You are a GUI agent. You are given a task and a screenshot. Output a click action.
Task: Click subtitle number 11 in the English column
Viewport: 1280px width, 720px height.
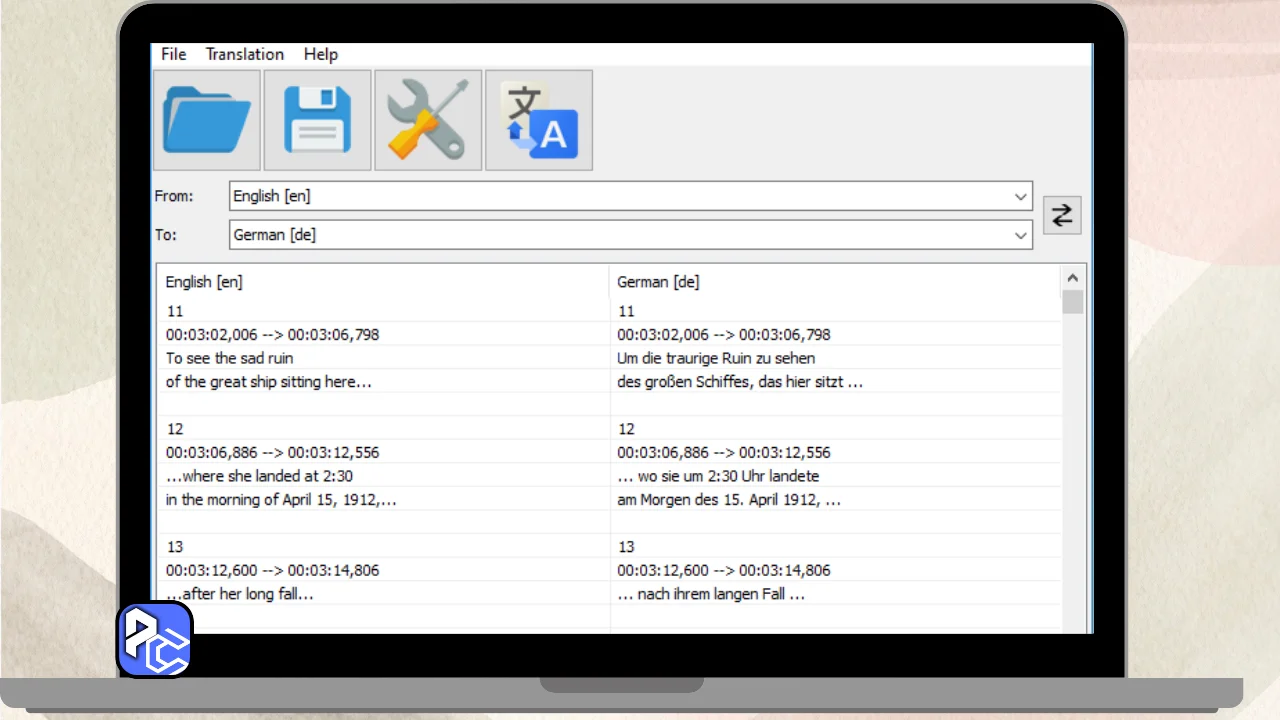[175, 312]
